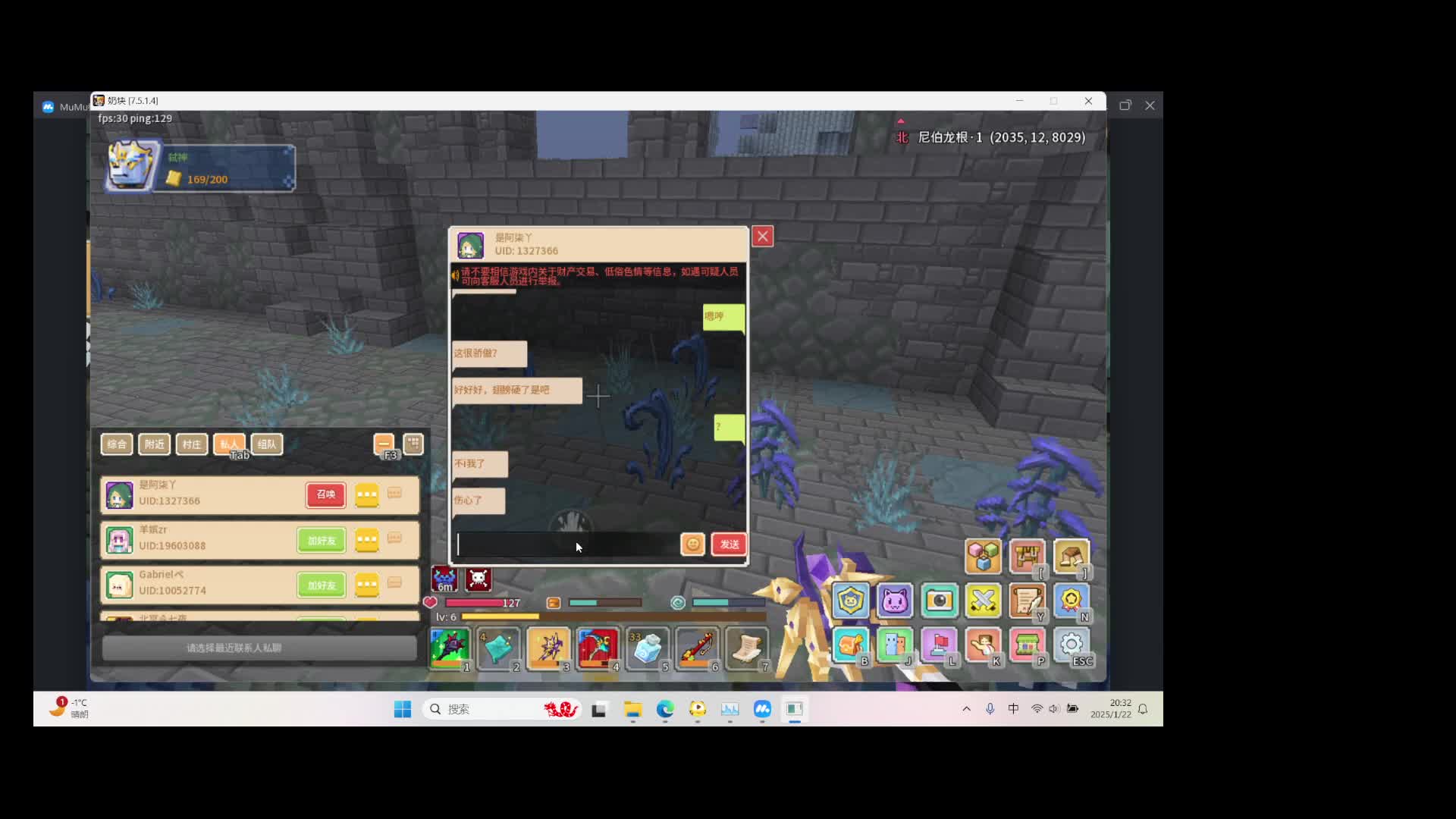Expand options menu for Gabriel contact
Image resolution: width=1456 pixels, height=819 pixels.
pos(367,585)
